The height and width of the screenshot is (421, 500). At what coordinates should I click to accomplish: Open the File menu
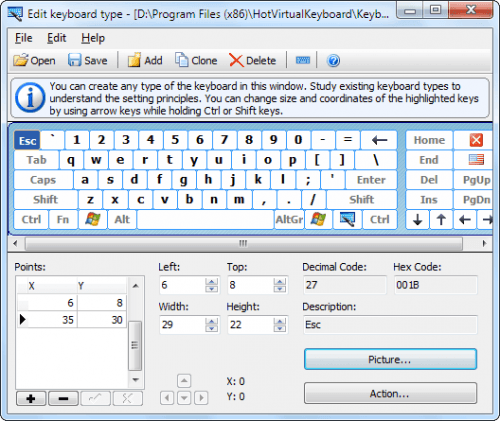coord(23,38)
